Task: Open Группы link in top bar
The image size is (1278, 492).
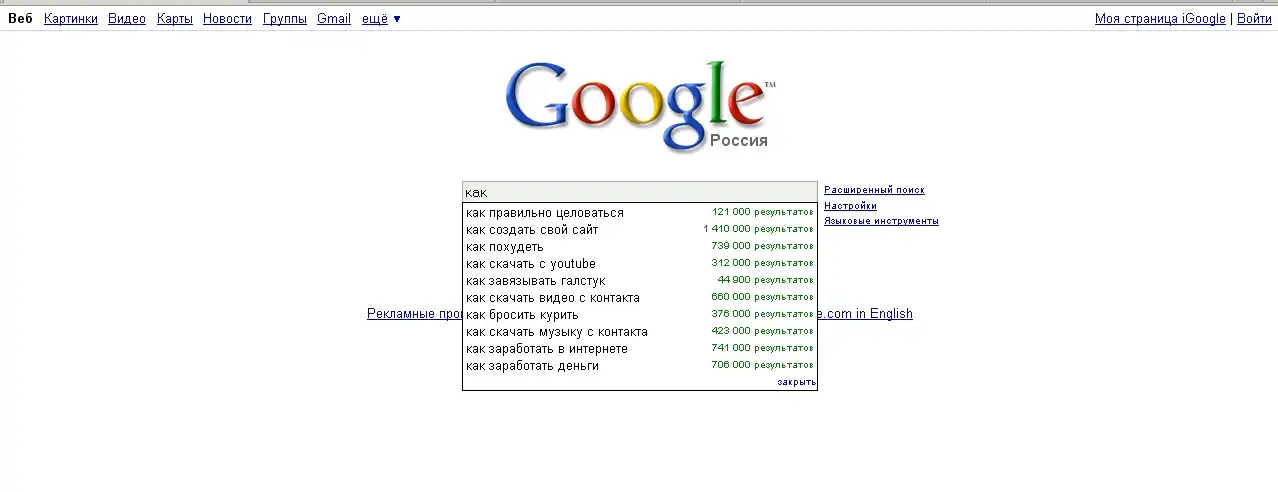Action: (284, 19)
